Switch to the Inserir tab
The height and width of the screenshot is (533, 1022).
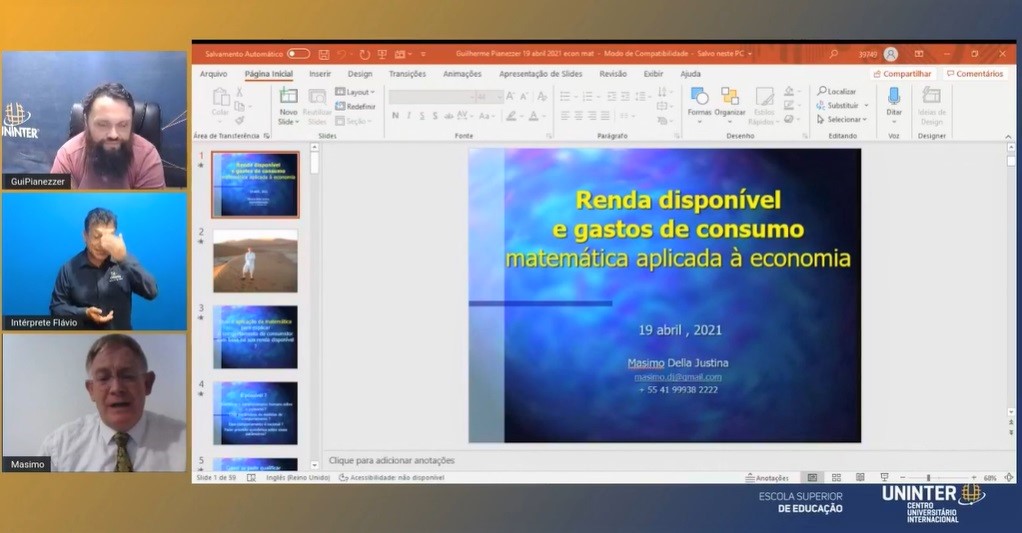tap(320, 74)
